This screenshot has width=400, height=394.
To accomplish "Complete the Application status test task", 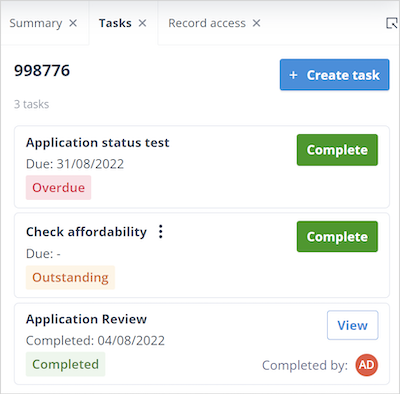I will 337,150.
